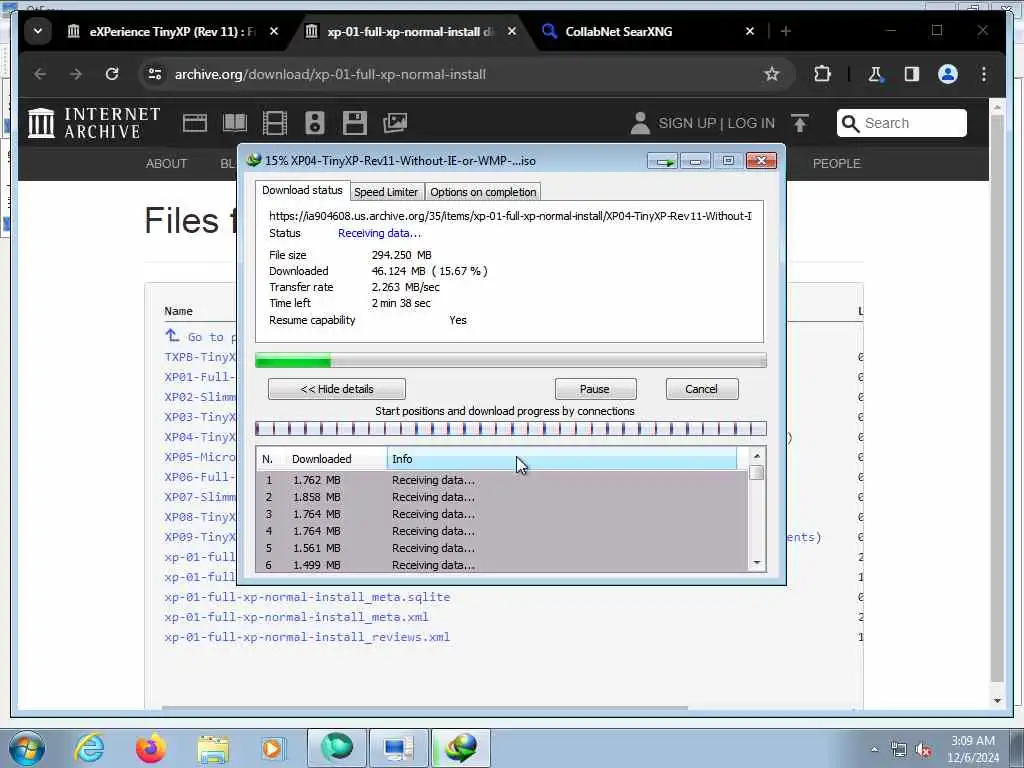Select the Download status tab
Screen dimensions: 1024x768
(x=302, y=190)
